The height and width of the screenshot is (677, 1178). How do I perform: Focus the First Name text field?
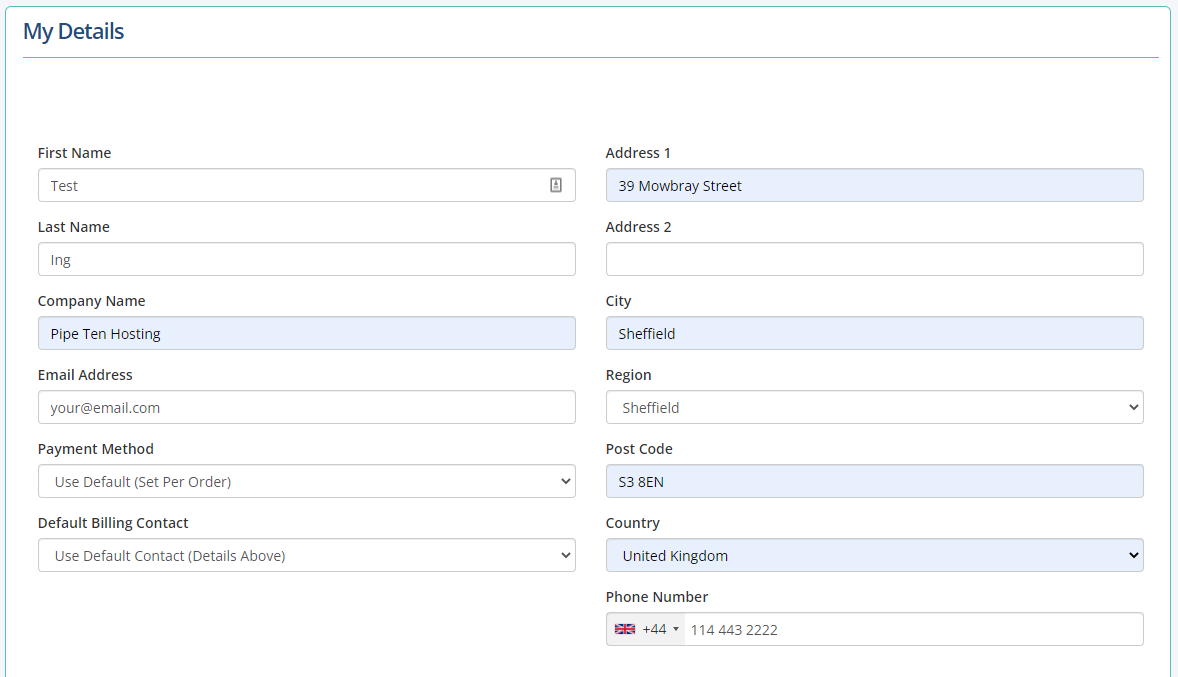(290, 185)
